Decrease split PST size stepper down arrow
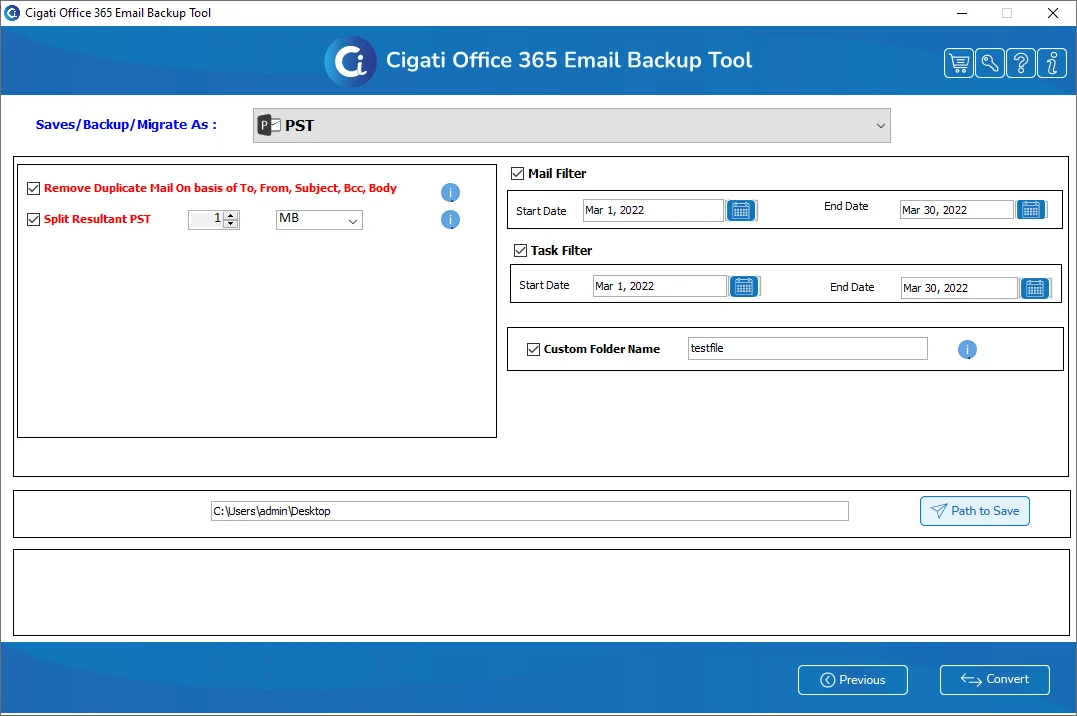 (x=231, y=224)
